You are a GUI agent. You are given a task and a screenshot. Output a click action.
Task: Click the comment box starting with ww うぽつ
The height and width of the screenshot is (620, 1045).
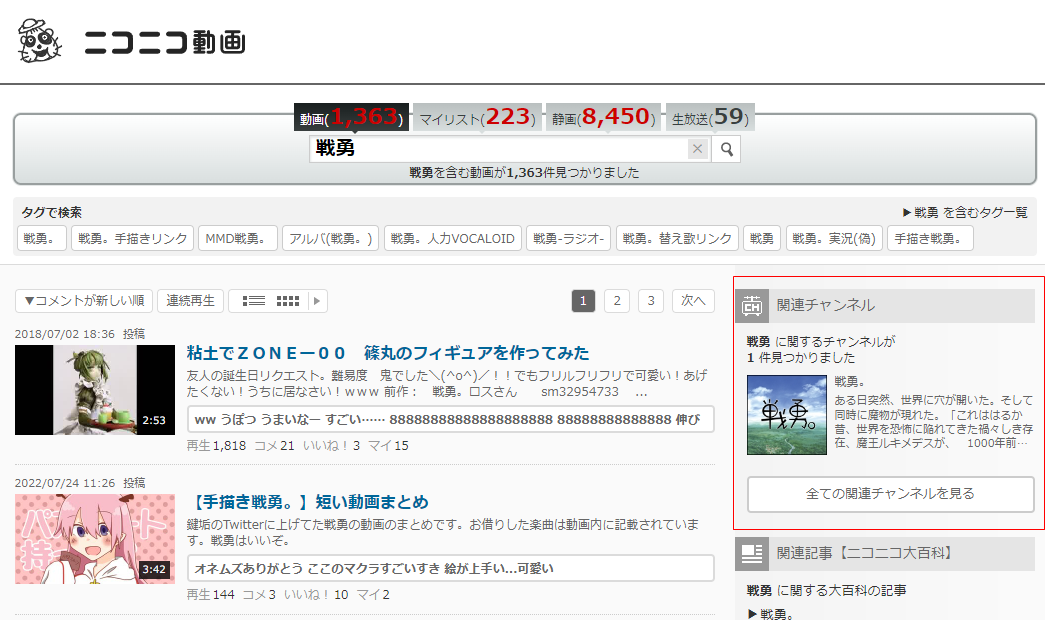(451, 419)
